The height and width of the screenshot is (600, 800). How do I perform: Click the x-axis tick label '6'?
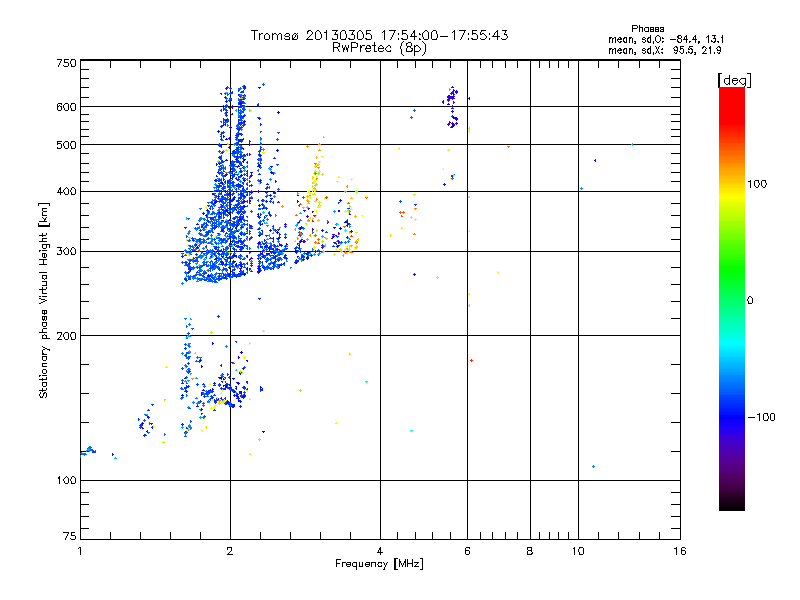tap(467, 551)
